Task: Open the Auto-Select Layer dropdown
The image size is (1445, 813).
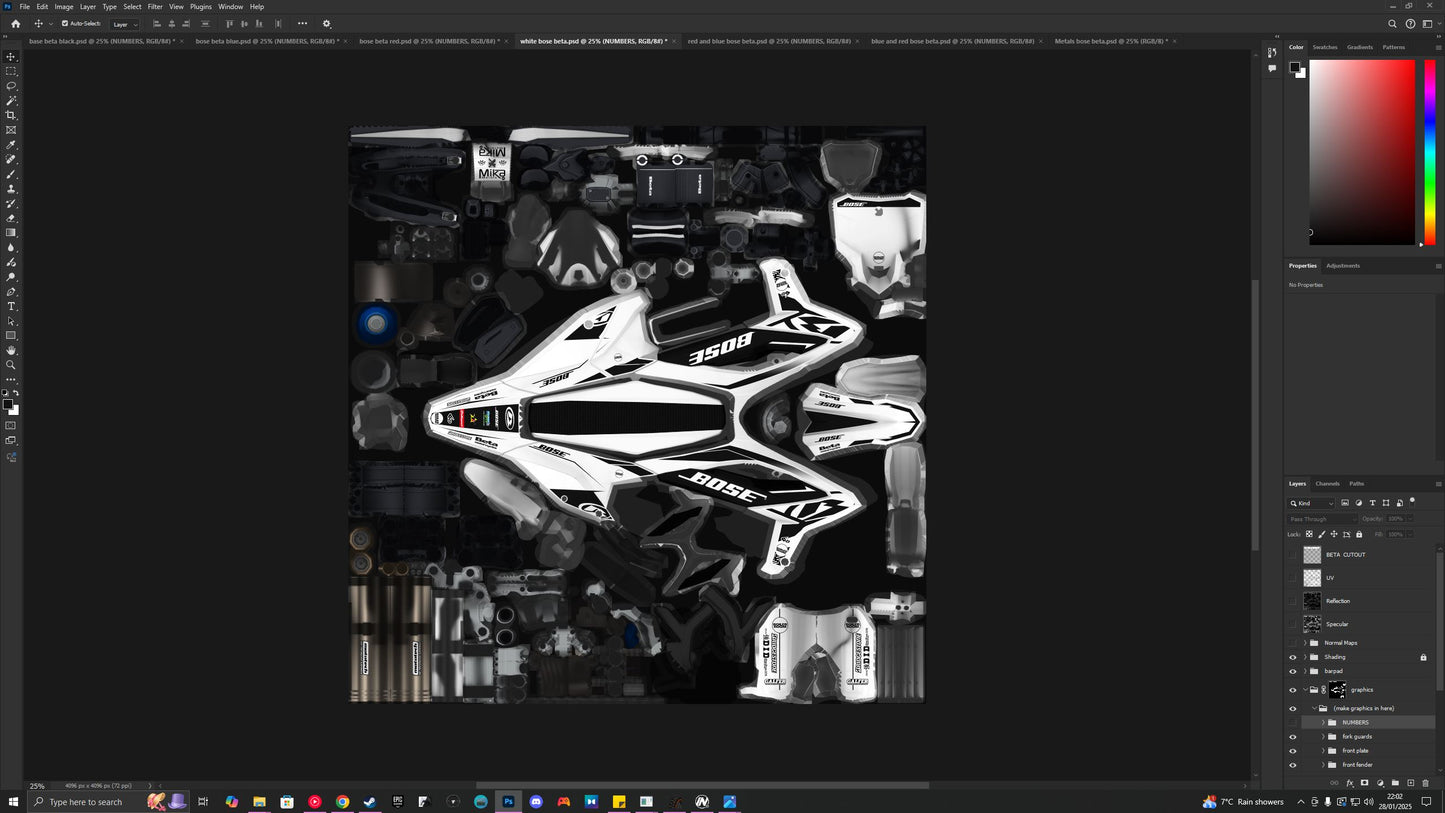Action: pos(124,24)
